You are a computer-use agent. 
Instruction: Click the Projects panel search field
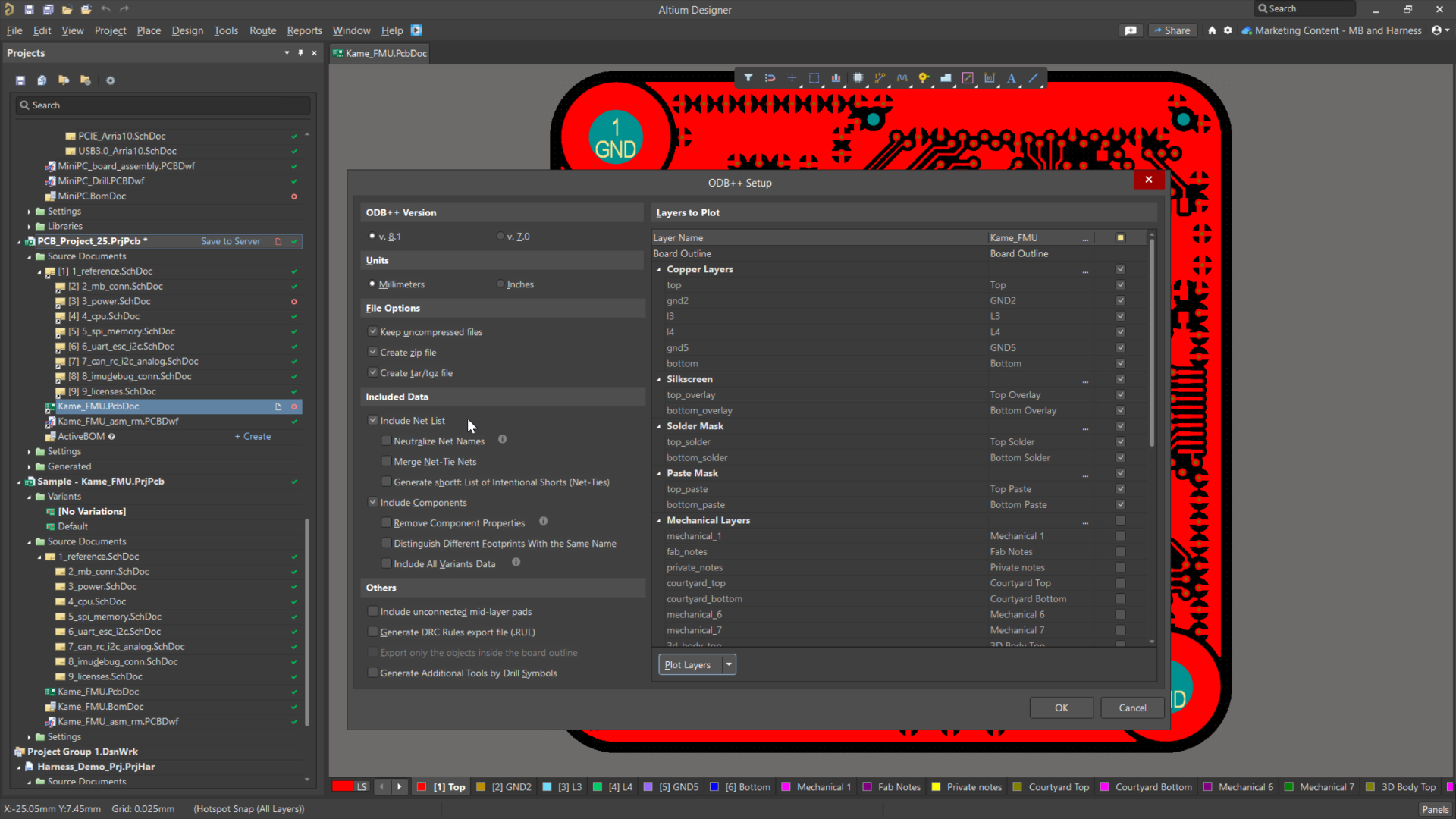[163, 105]
